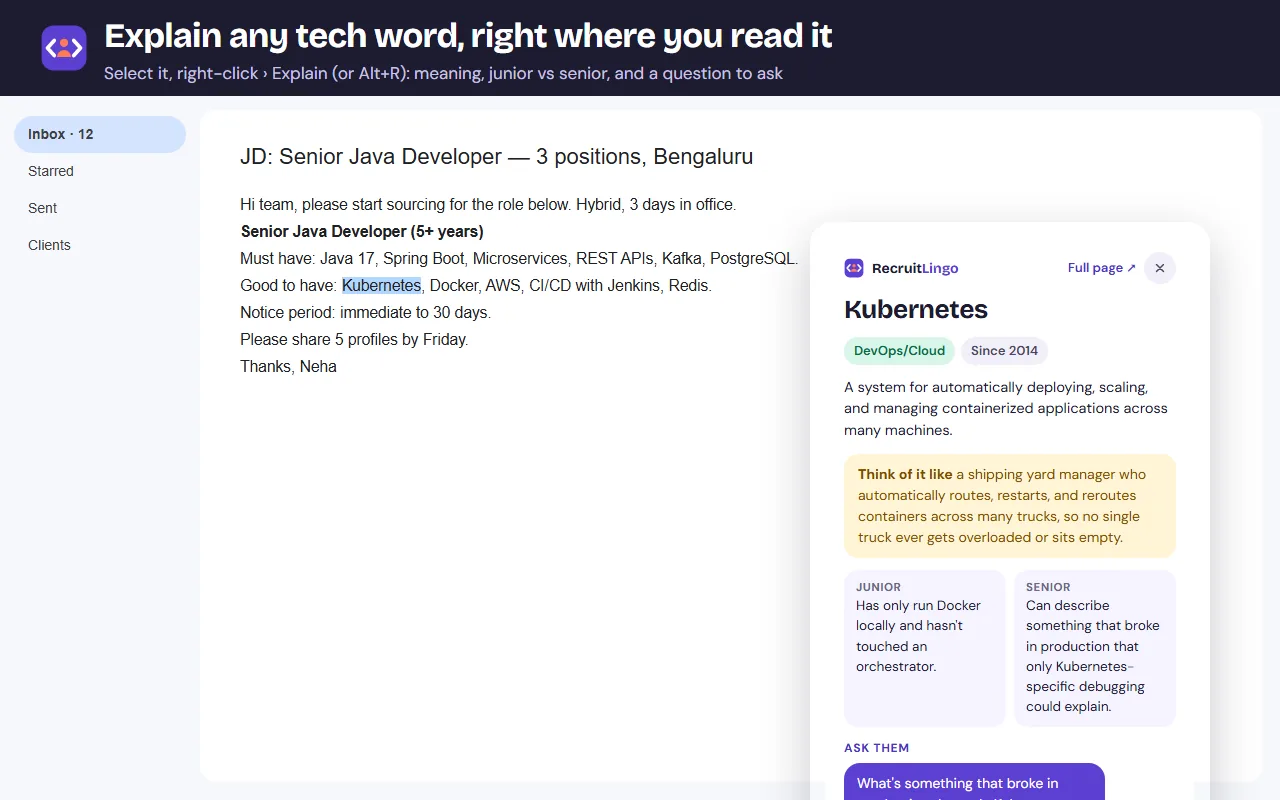Click the RecruitLingo brand name in popup
The image size is (1280, 800).
(x=915, y=268)
